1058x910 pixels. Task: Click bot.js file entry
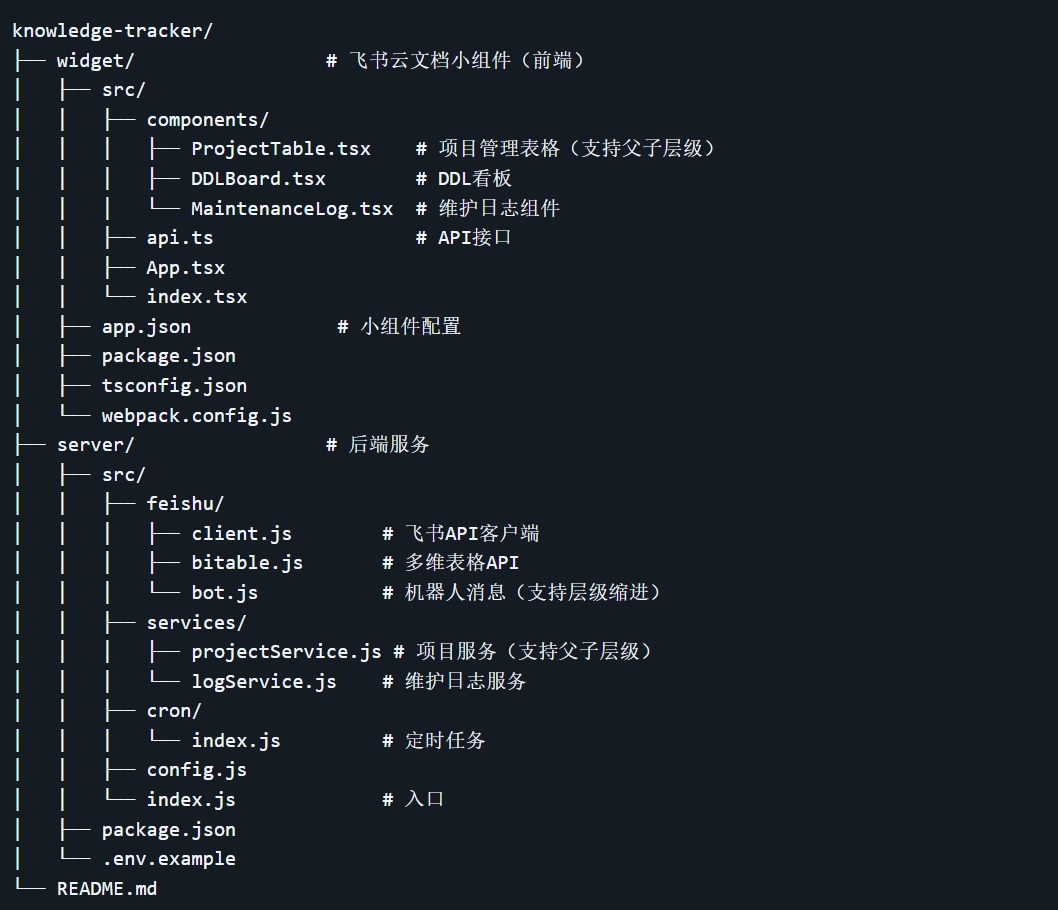(x=225, y=593)
